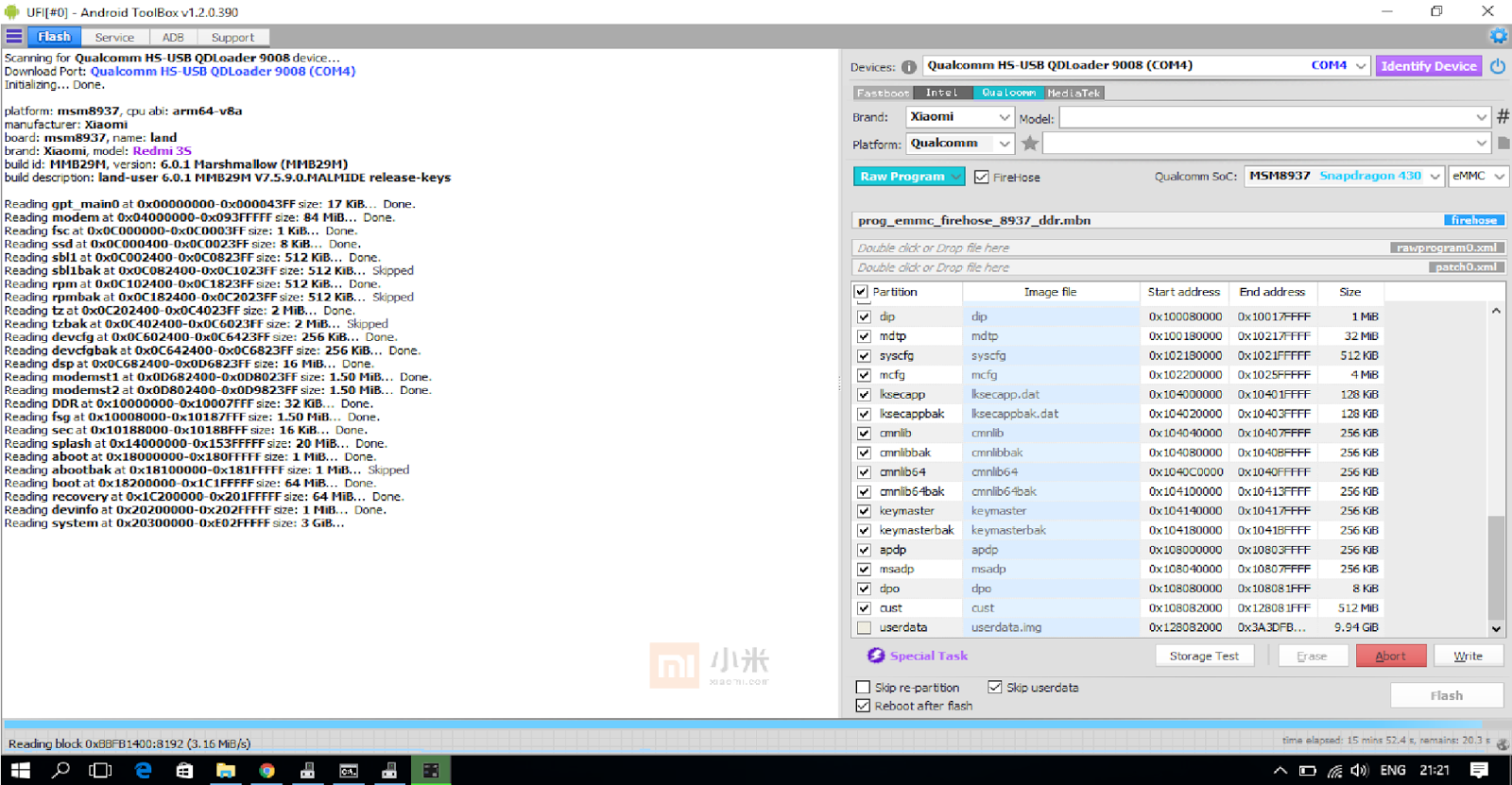Click the partition list scrollbar thumb

click(1496, 567)
